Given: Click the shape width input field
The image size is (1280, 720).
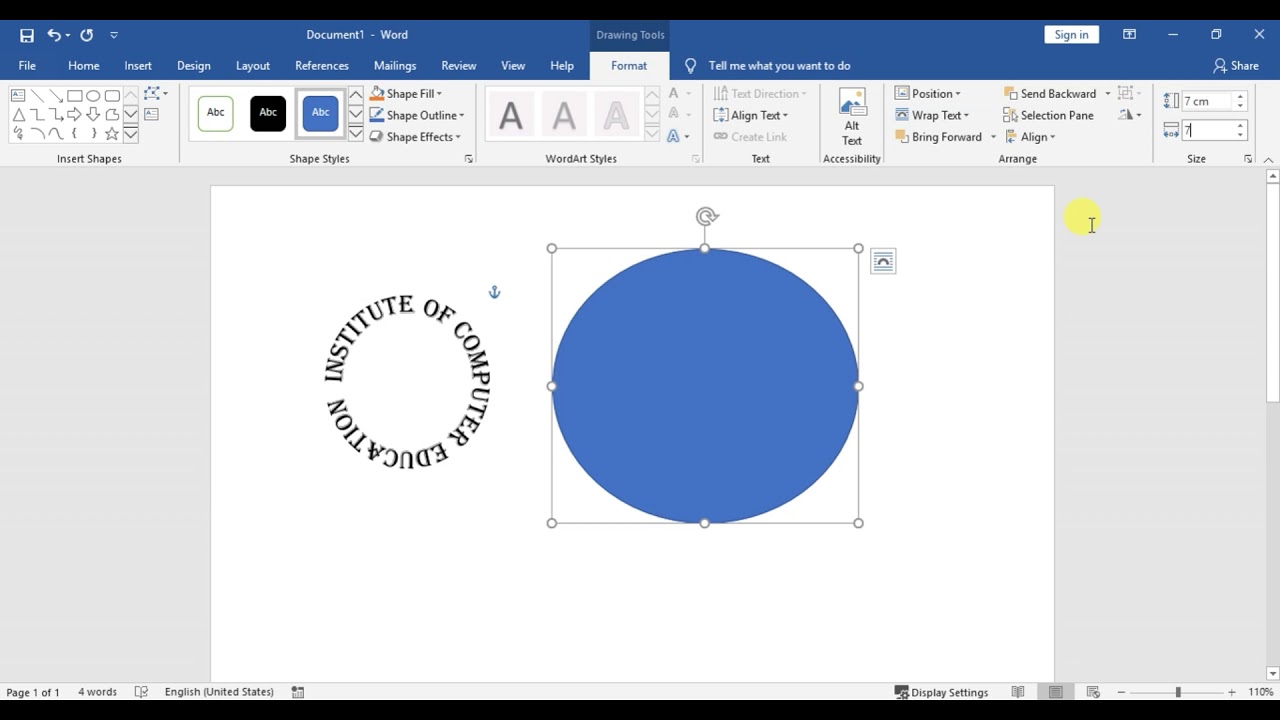Looking at the screenshot, I should pos(1208,130).
